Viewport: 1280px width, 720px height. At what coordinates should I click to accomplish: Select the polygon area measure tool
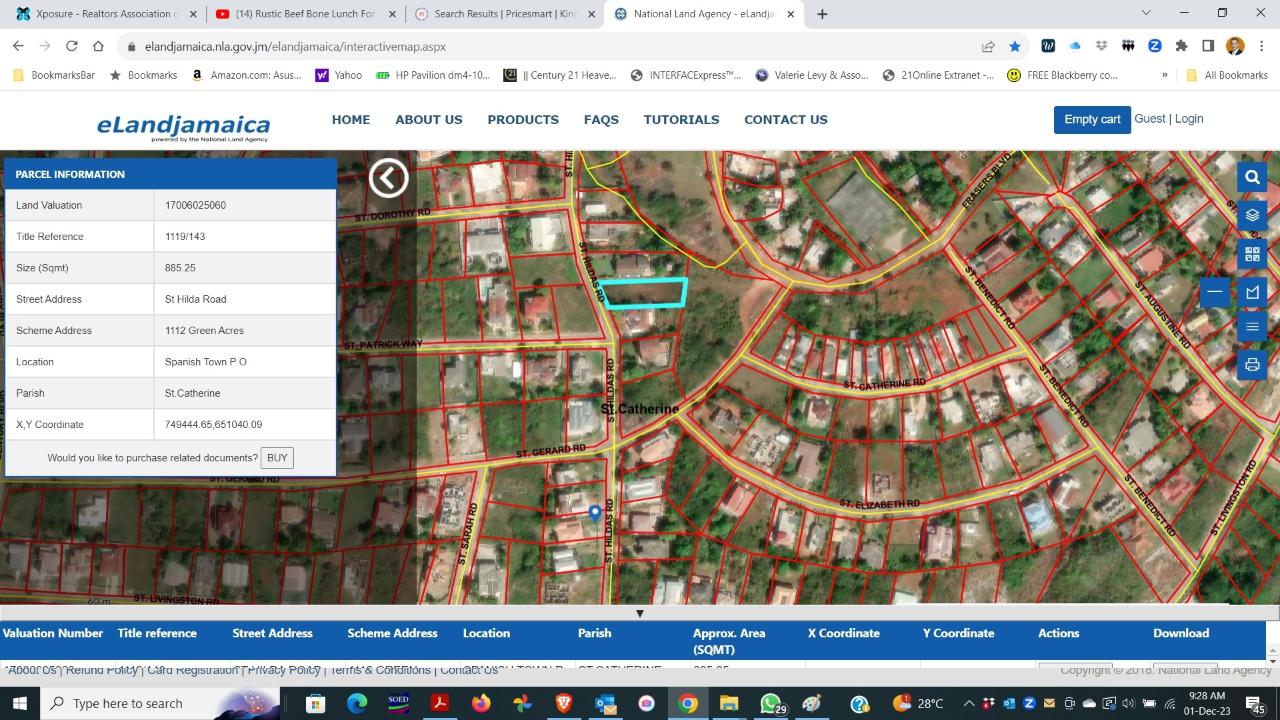(x=1252, y=292)
